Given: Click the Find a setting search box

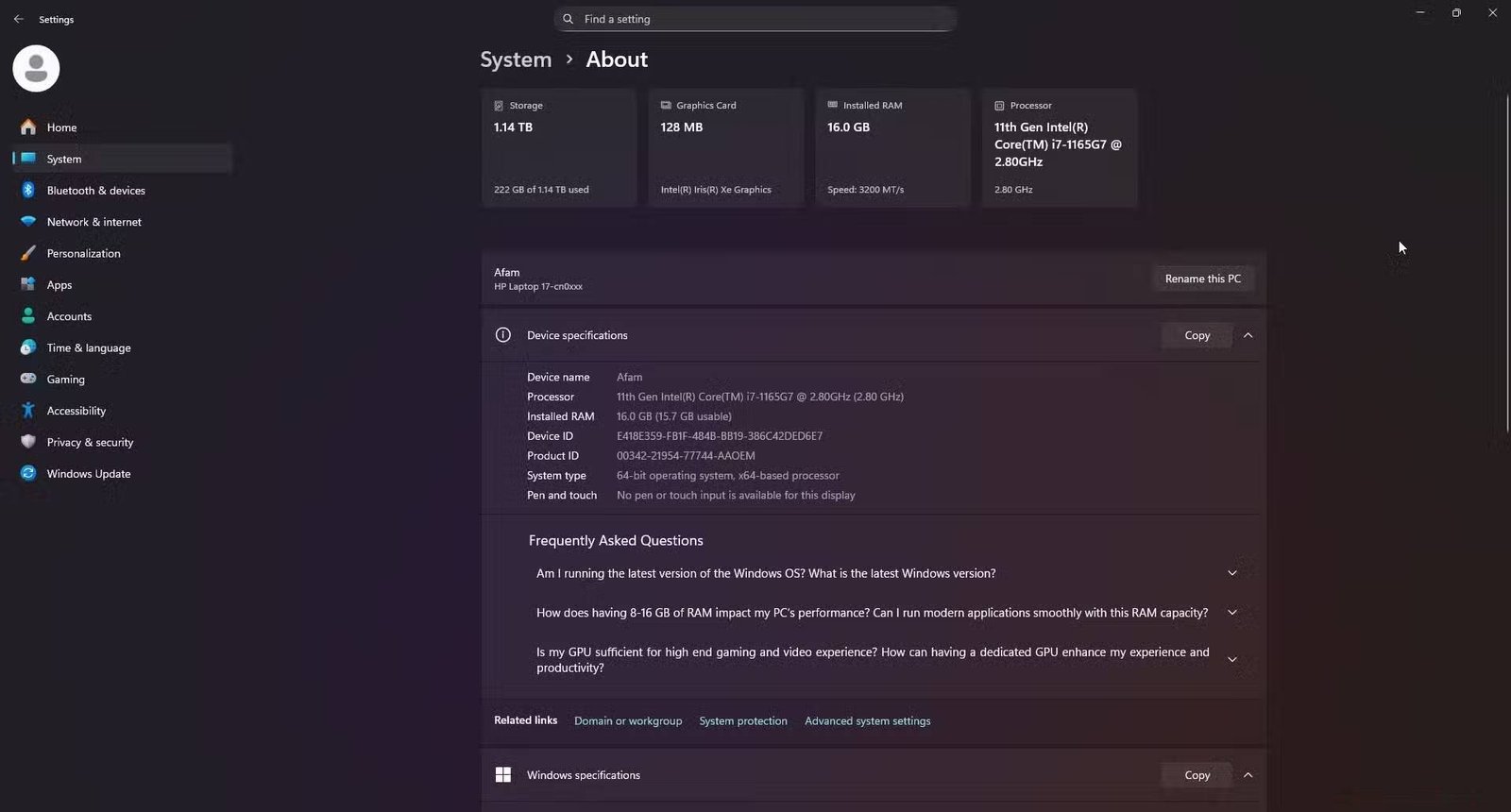Looking at the screenshot, I should click(x=755, y=19).
